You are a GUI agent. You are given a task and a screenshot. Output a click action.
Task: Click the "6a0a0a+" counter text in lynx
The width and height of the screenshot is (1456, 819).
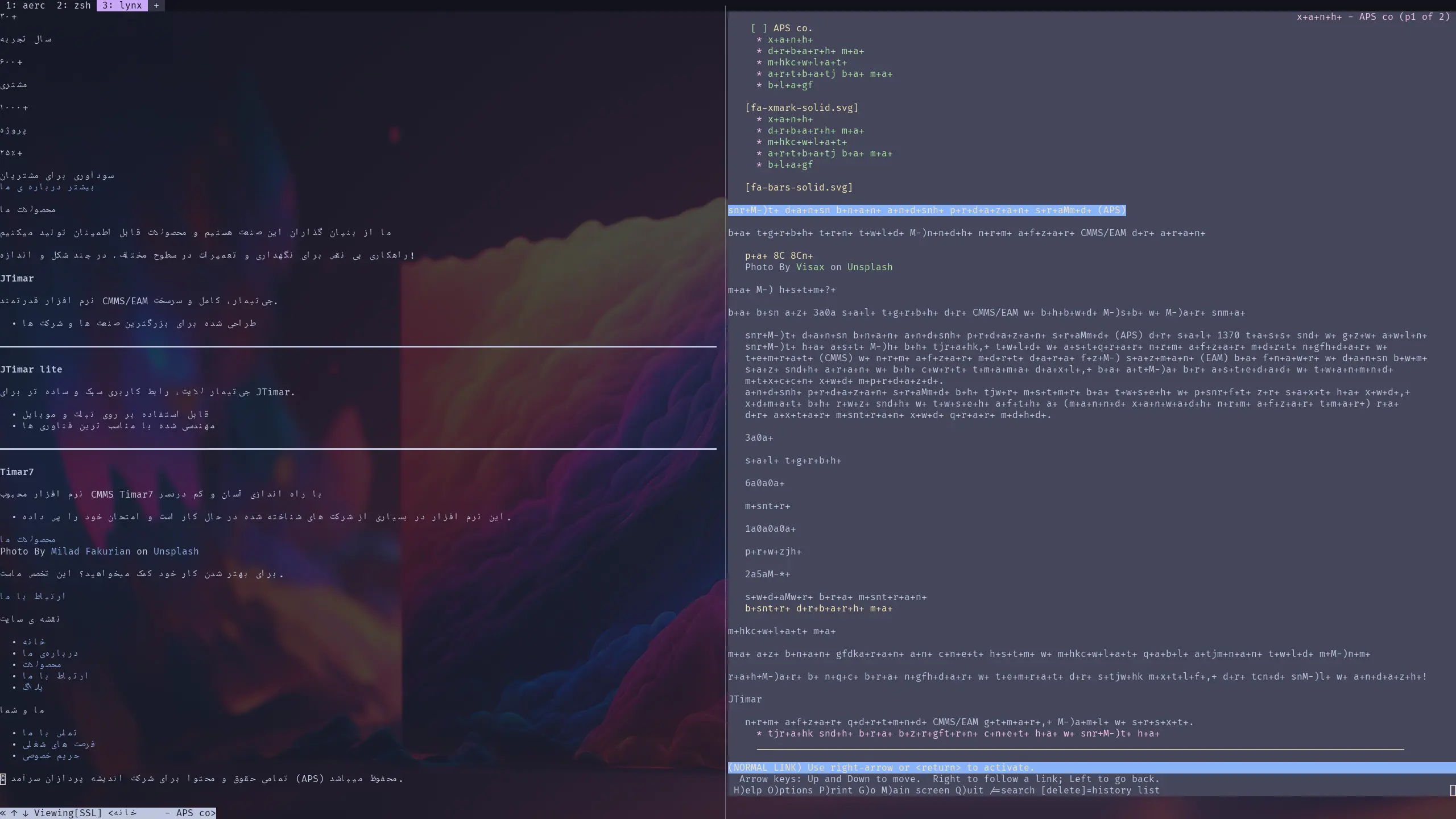pos(765,483)
